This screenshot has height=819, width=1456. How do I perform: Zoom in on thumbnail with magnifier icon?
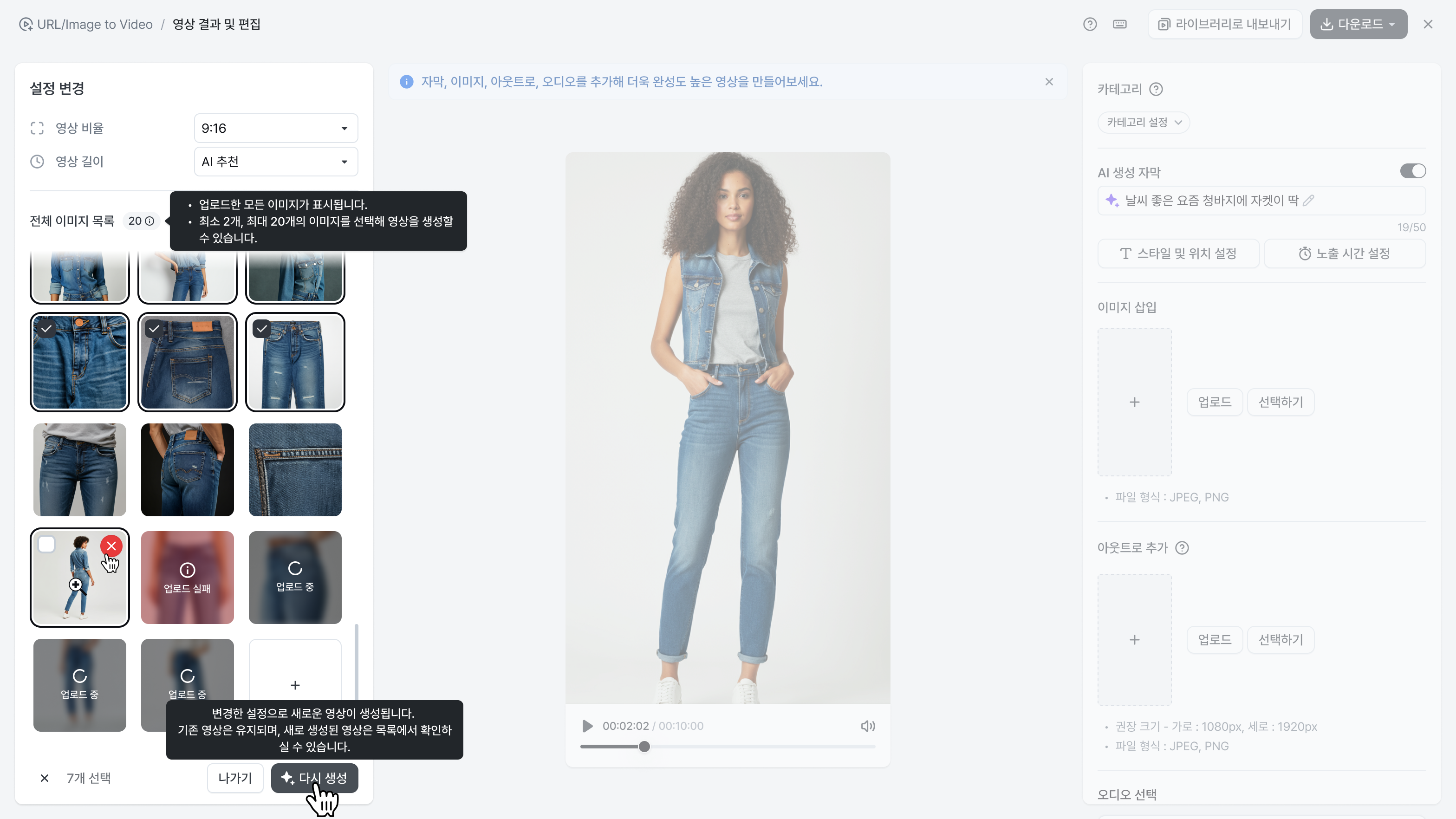[x=76, y=585]
